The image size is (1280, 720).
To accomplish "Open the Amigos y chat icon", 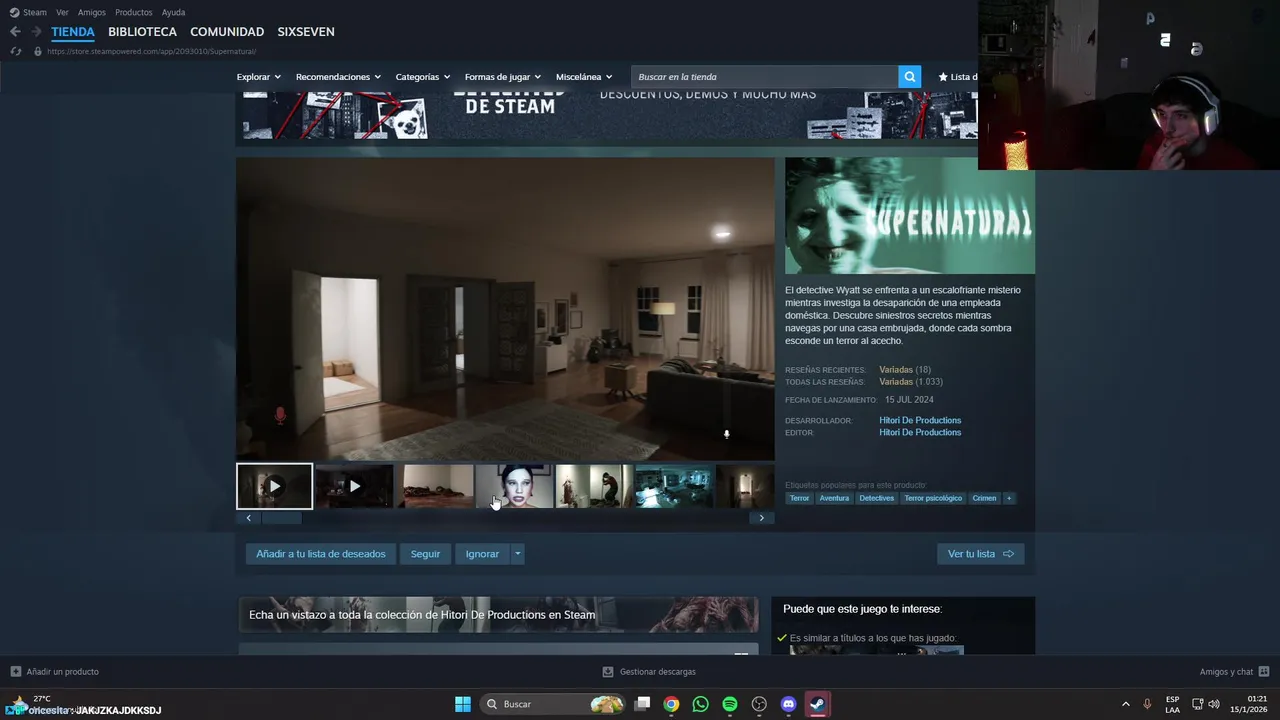I will (1264, 672).
